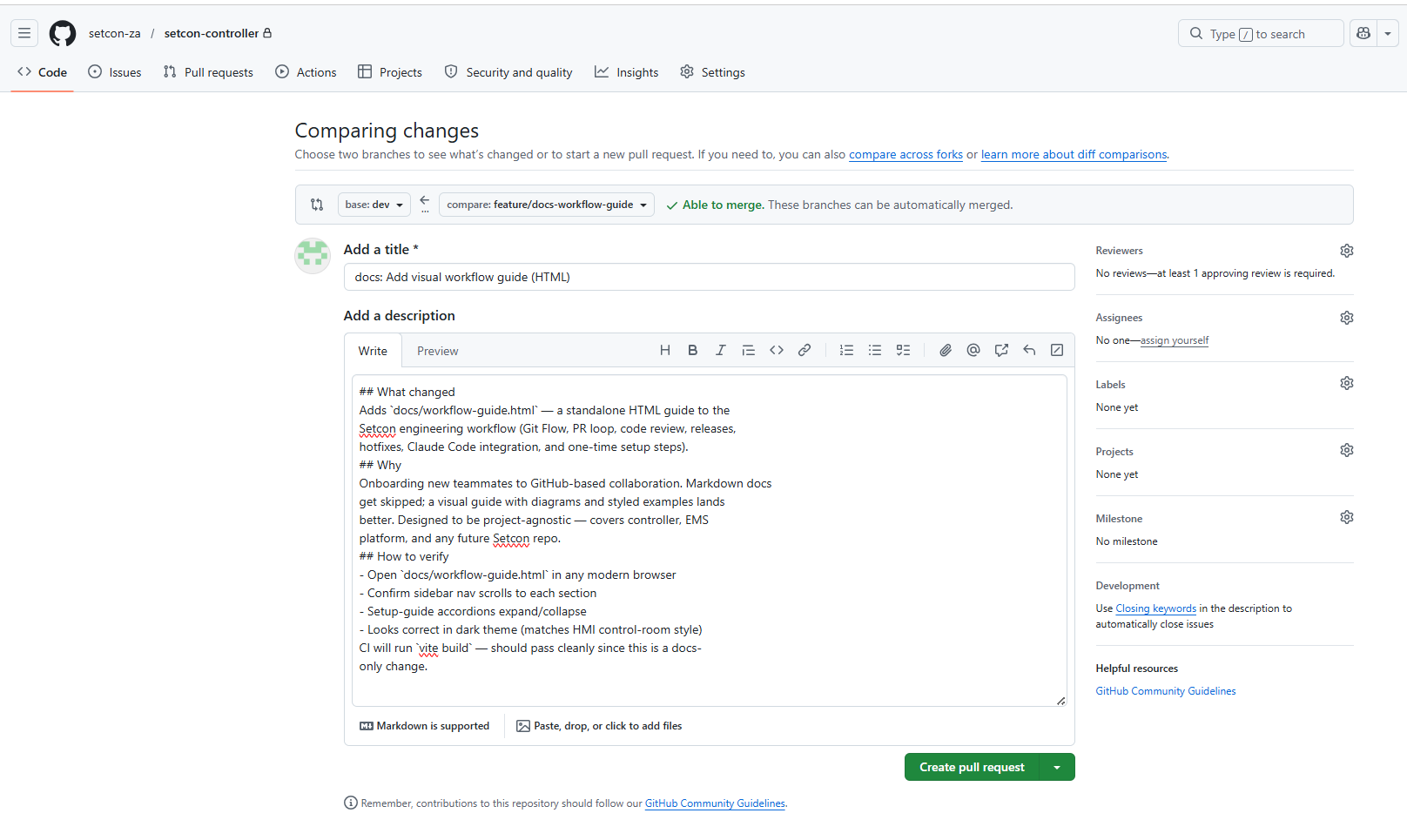Open 'learn more about diff comparisons' link
Screen dimensions: 1407x840
(1074, 155)
